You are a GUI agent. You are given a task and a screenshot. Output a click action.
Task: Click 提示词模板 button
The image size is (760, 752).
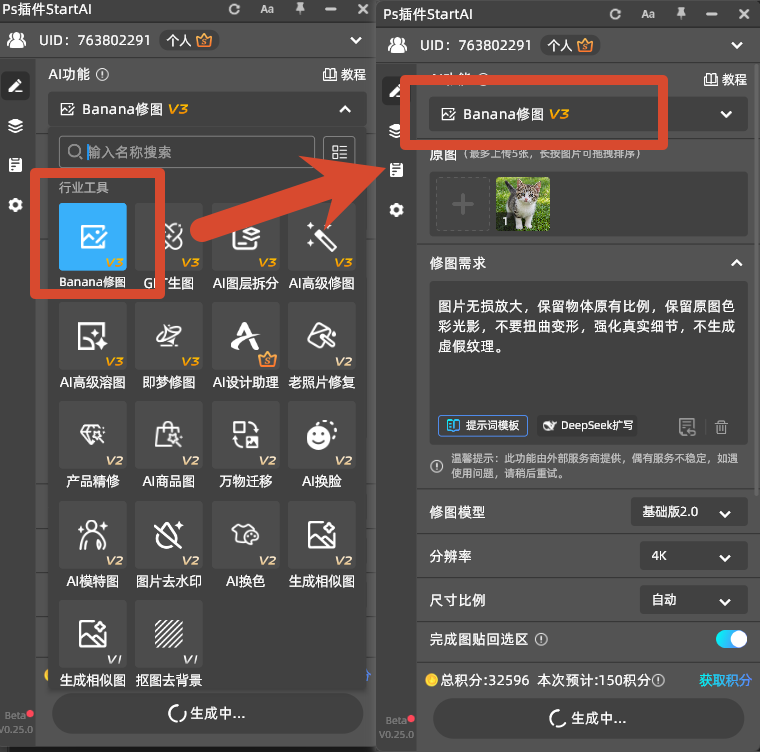tap(483, 426)
